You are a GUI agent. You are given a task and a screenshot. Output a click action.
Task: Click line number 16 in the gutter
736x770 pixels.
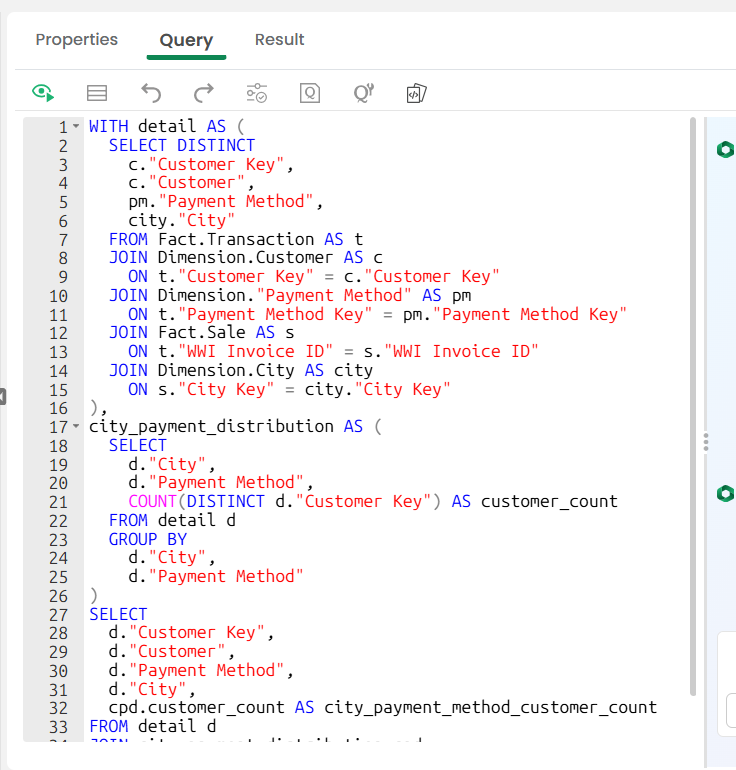58,408
